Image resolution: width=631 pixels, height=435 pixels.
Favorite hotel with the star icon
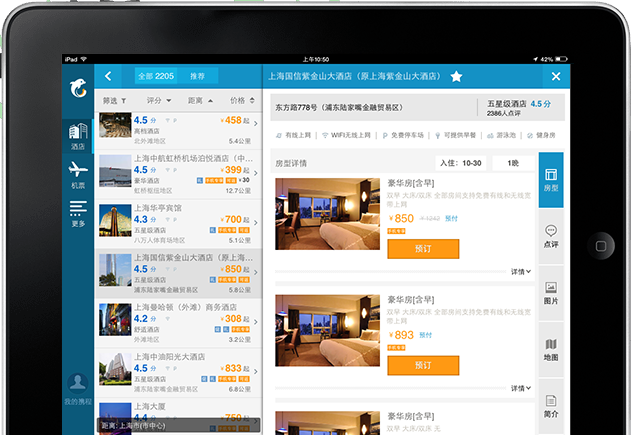pos(456,76)
